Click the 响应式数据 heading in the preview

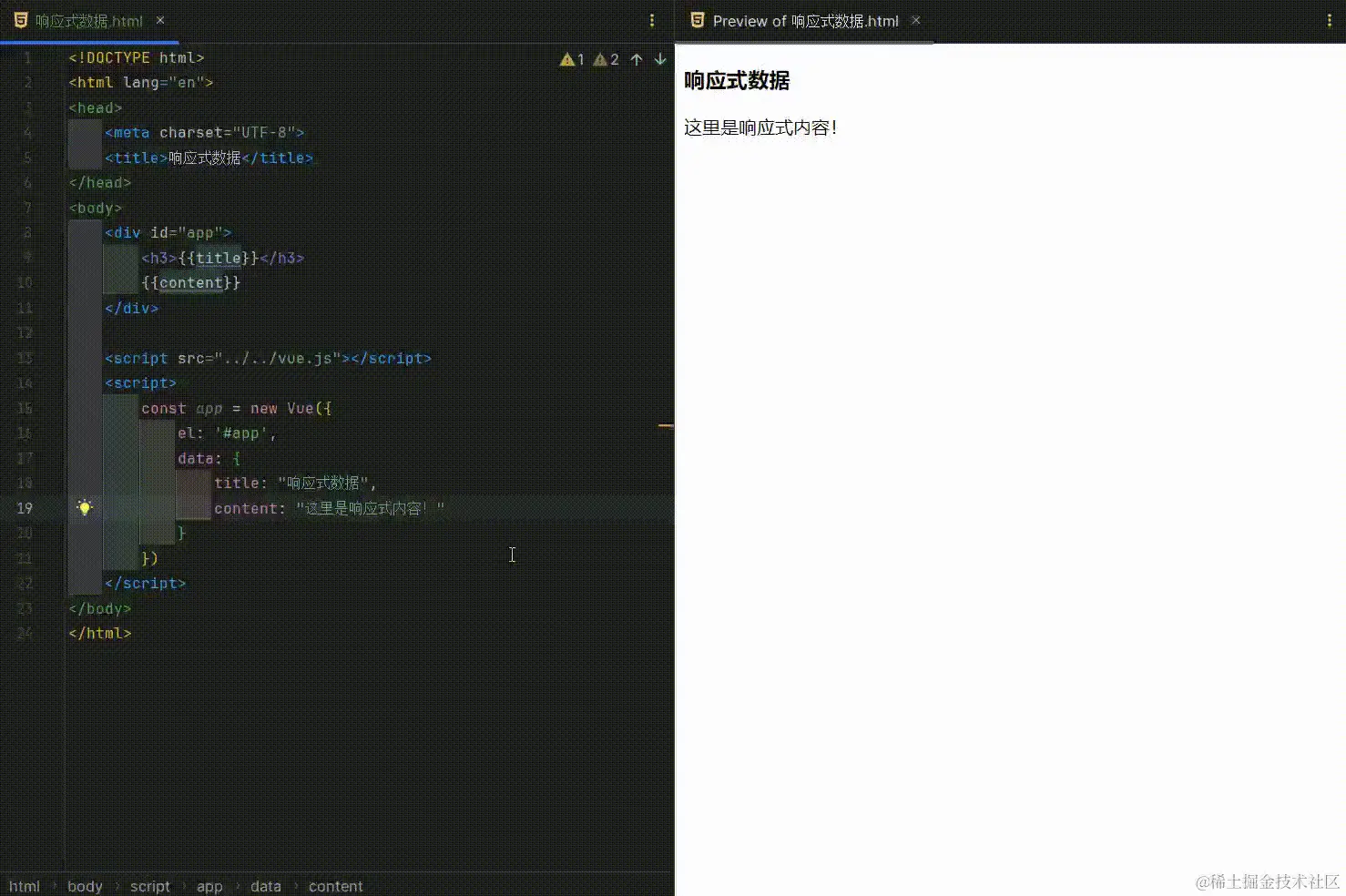[737, 81]
